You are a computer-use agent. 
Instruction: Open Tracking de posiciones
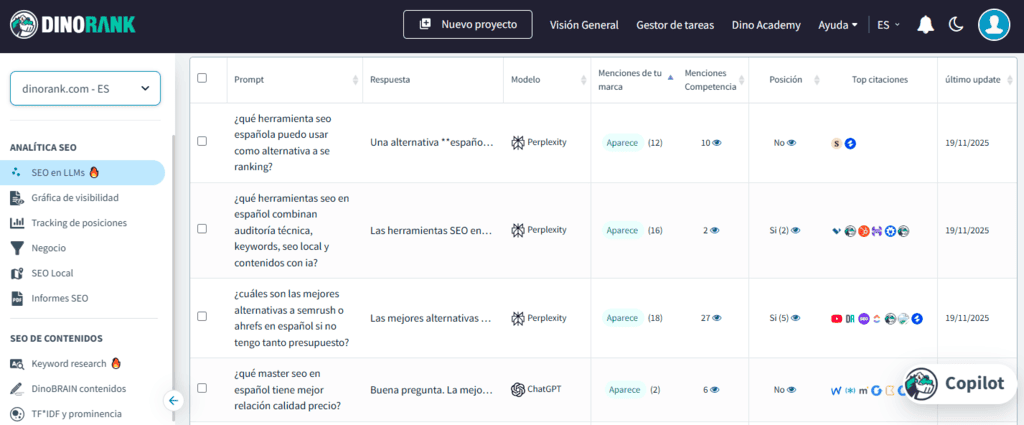tap(79, 223)
